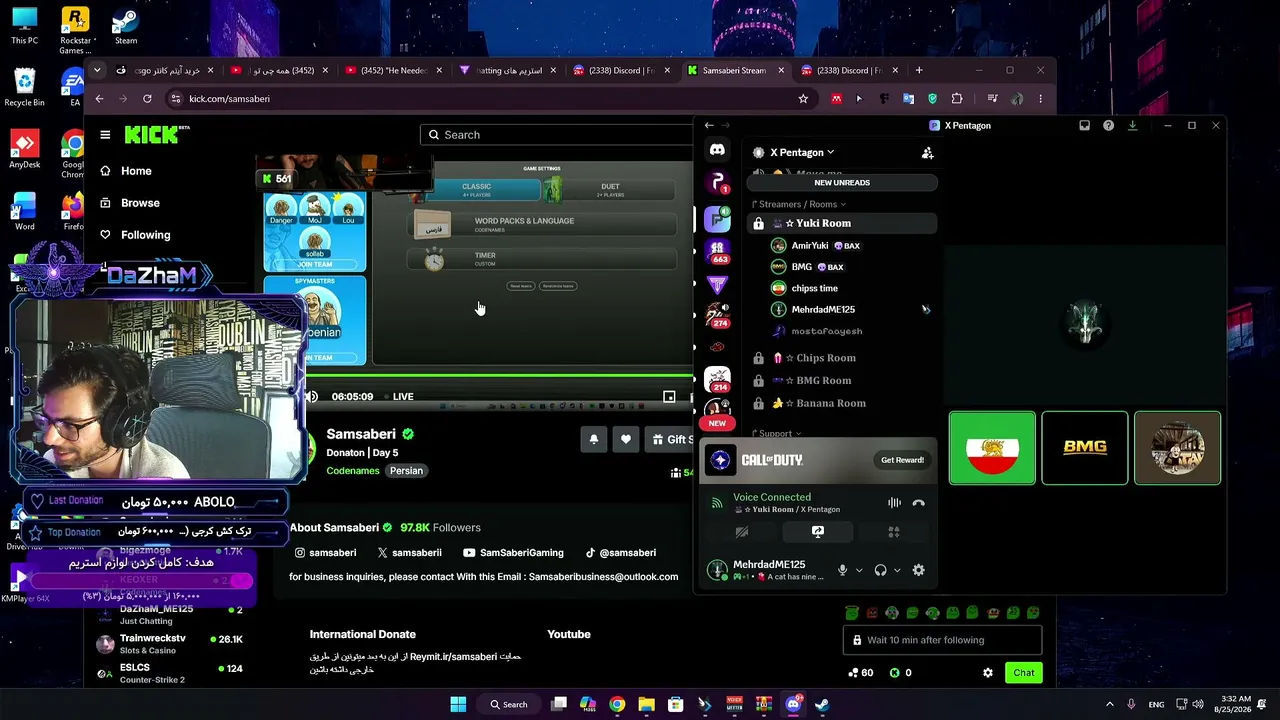The width and height of the screenshot is (1280, 720).
Task: Toggle Discord microphone mute
Action: pyautogui.click(x=842, y=570)
